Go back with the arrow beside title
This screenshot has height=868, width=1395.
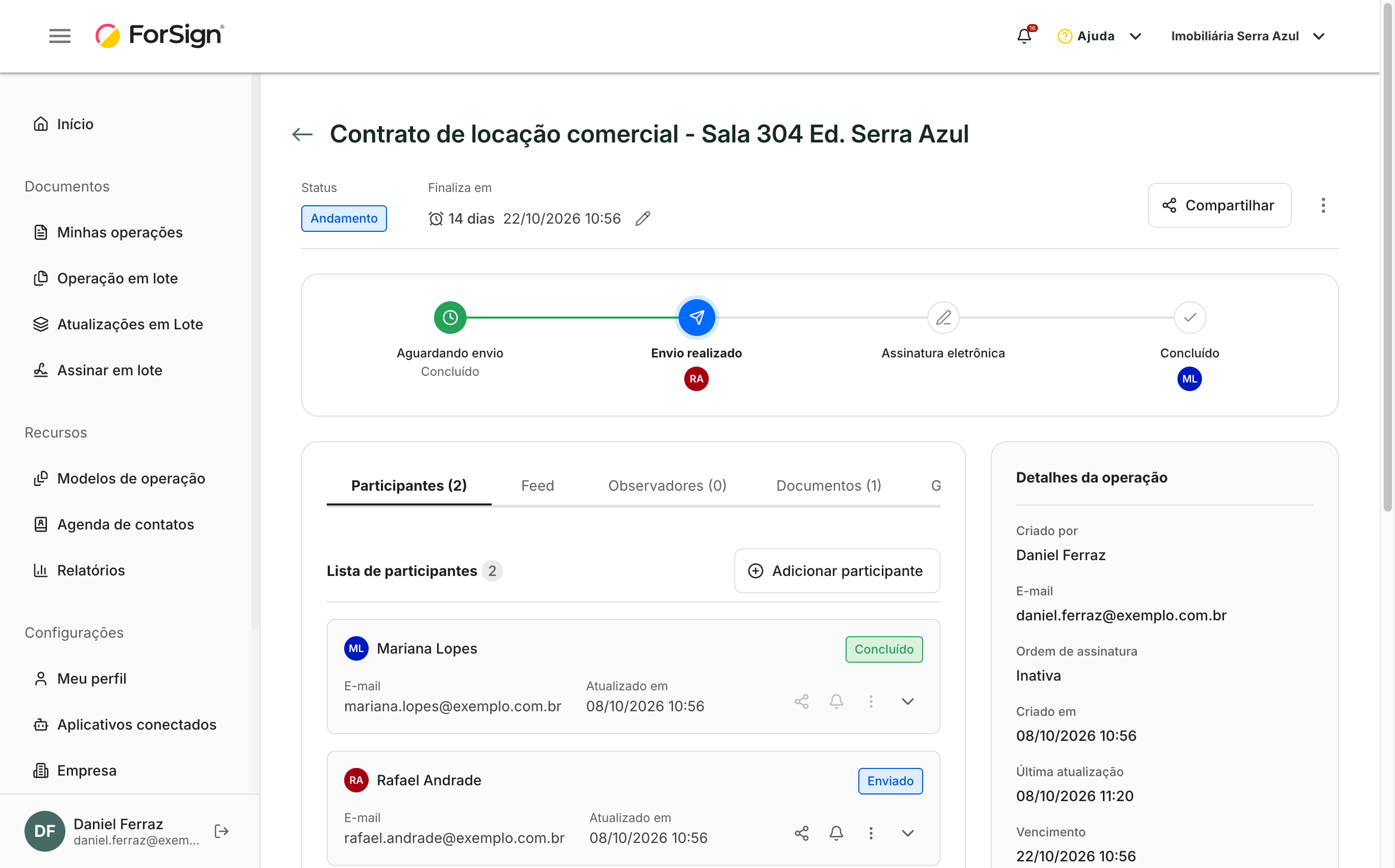pyautogui.click(x=302, y=134)
